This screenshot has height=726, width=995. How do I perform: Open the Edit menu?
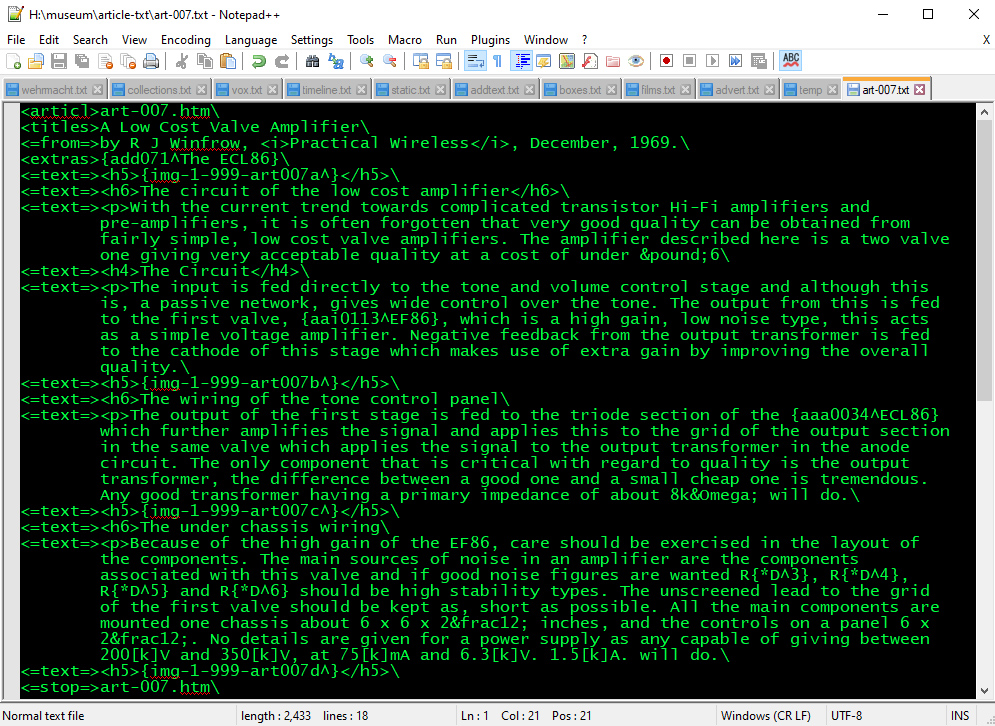pos(49,40)
